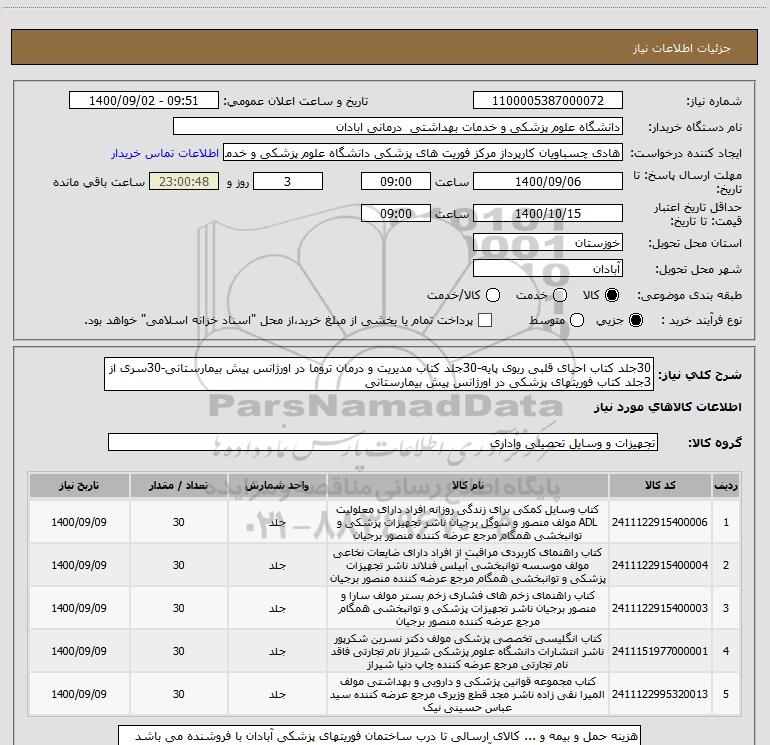Toggle the اسناد خزانه اسلامی payment checkbox
770x745 pixels.
coord(485,320)
